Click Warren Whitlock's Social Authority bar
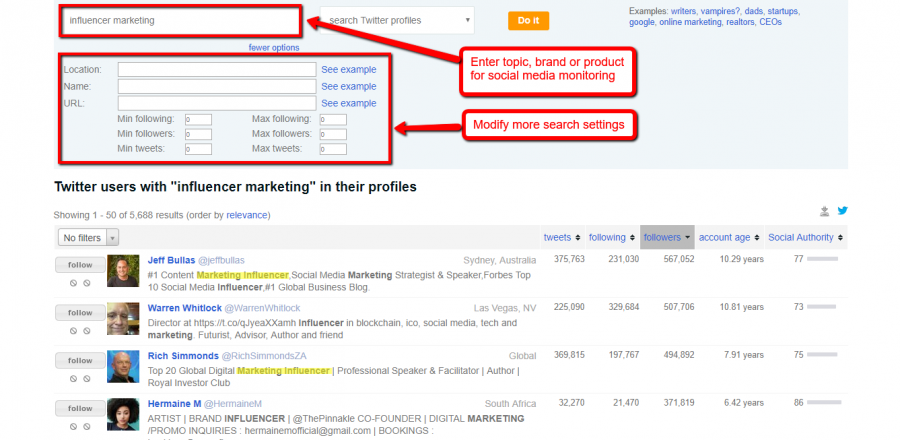Viewport: 900px width, 440px height. (821, 307)
